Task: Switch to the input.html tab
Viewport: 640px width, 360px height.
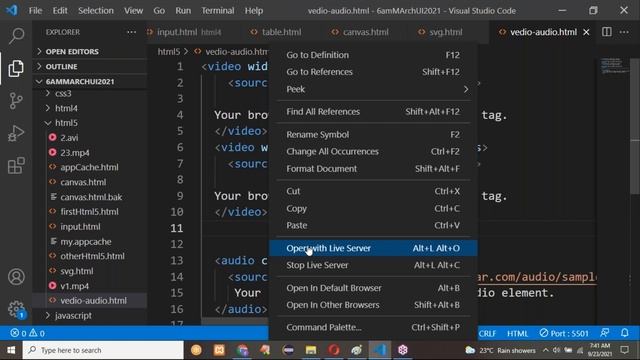Action: click(188, 32)
